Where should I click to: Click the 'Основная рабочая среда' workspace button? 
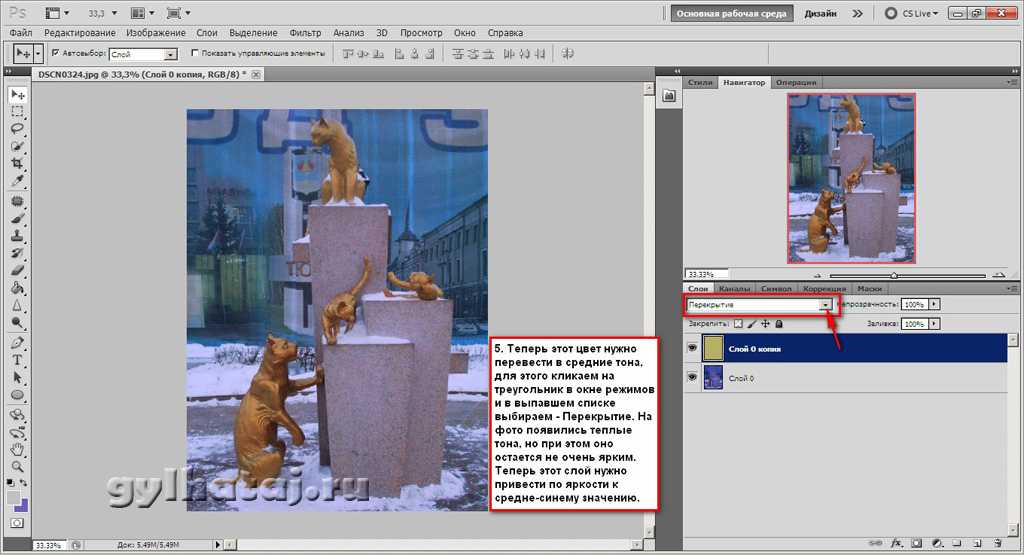point(733,14)
